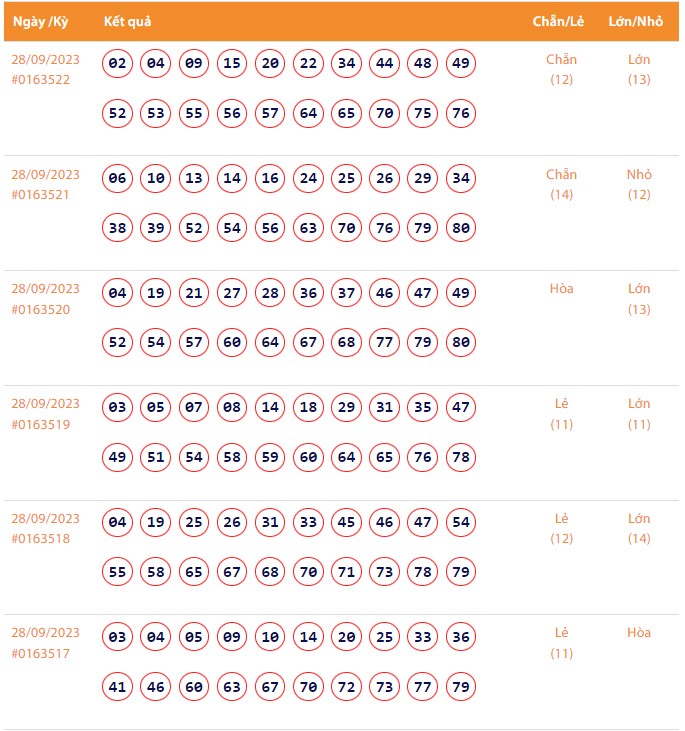Click number ball 02 in draw #0163522
Image resolution: width=685 pixels, height=731 pixels.
tap(118, 64)
